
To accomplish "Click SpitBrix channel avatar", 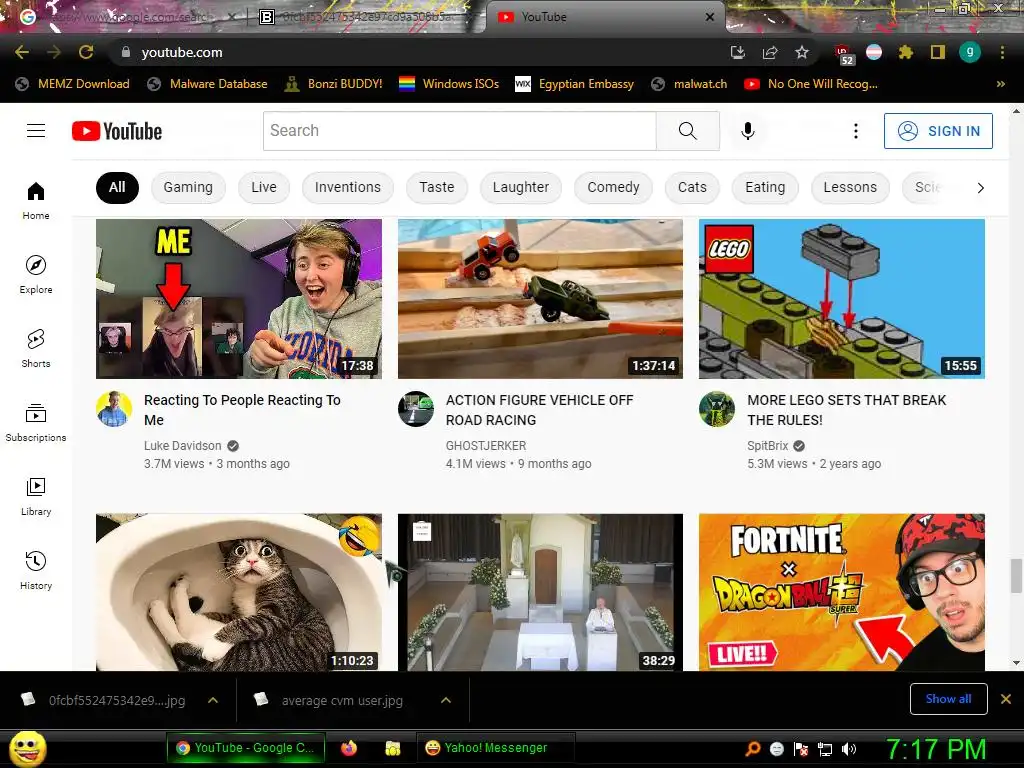I will click(717, 409).
